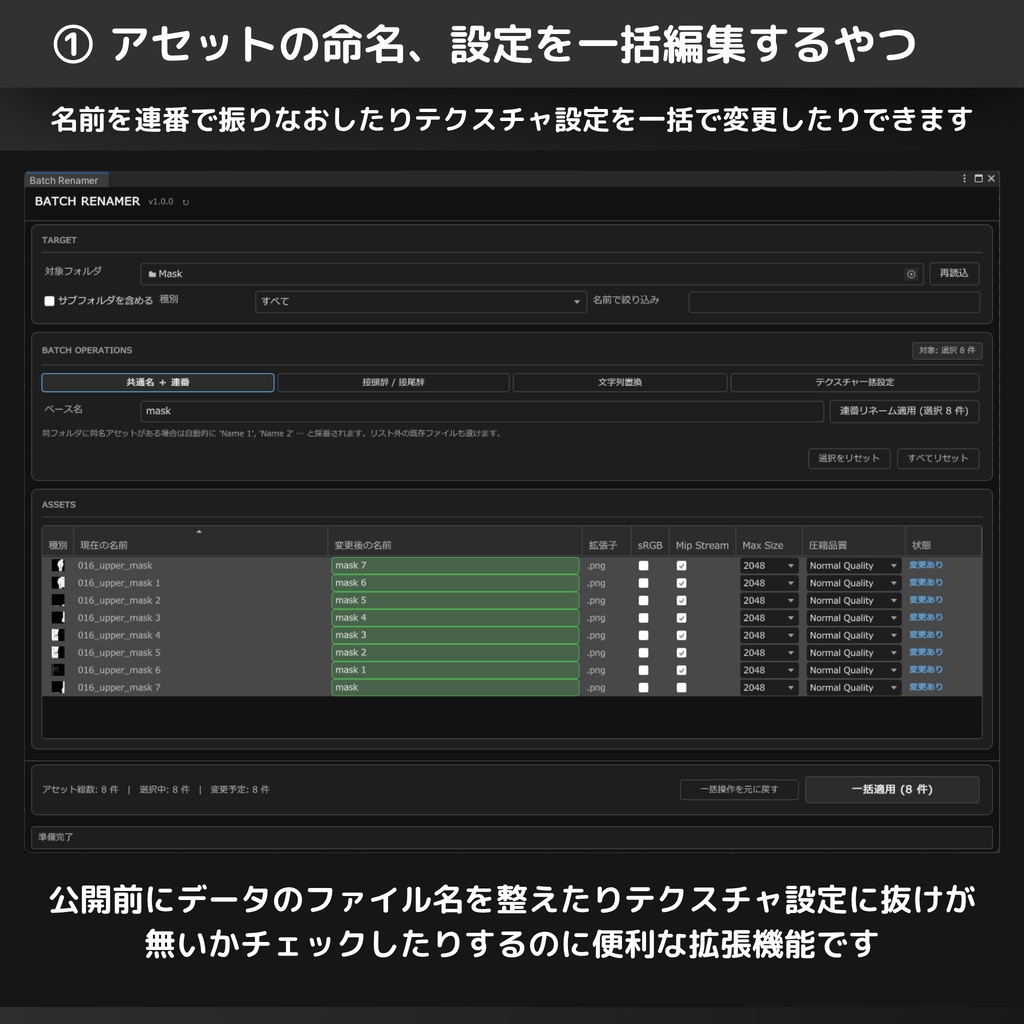Image resolution: width=1024 pixels, height=1024 pixels.
Task: Click the 状態 column header
Action: click(x=943, y=542)
